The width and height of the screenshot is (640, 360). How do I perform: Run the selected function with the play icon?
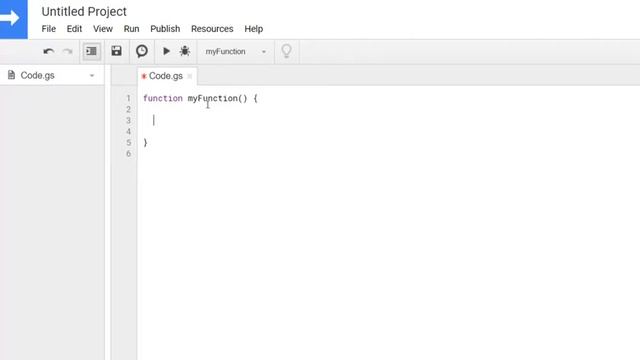[x=166, y=51]
